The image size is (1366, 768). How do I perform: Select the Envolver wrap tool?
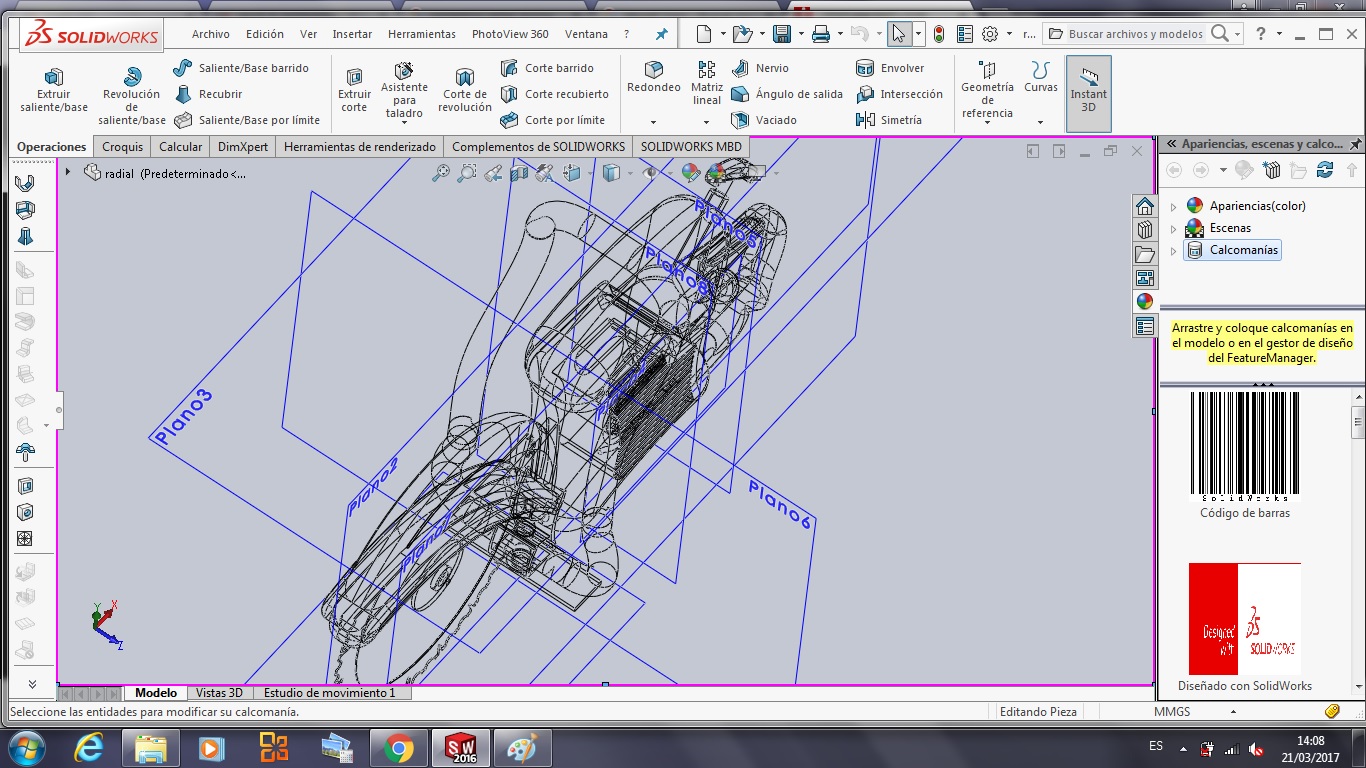[890, 68]
